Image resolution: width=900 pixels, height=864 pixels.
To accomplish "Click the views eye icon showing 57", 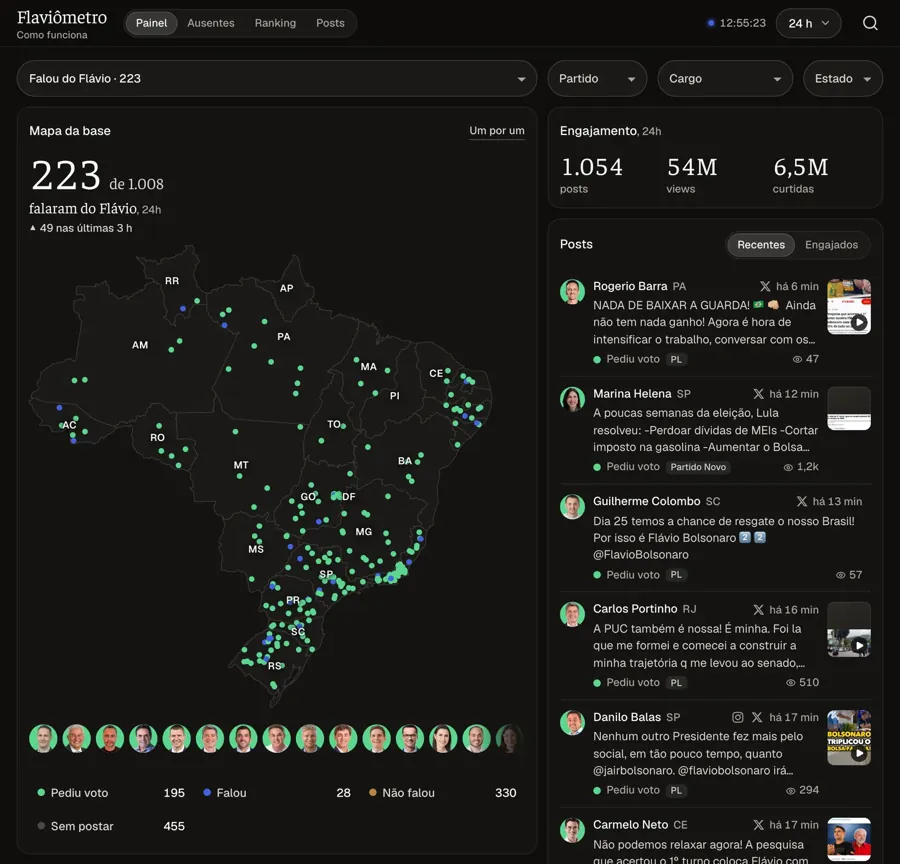I will coord(840,575).
